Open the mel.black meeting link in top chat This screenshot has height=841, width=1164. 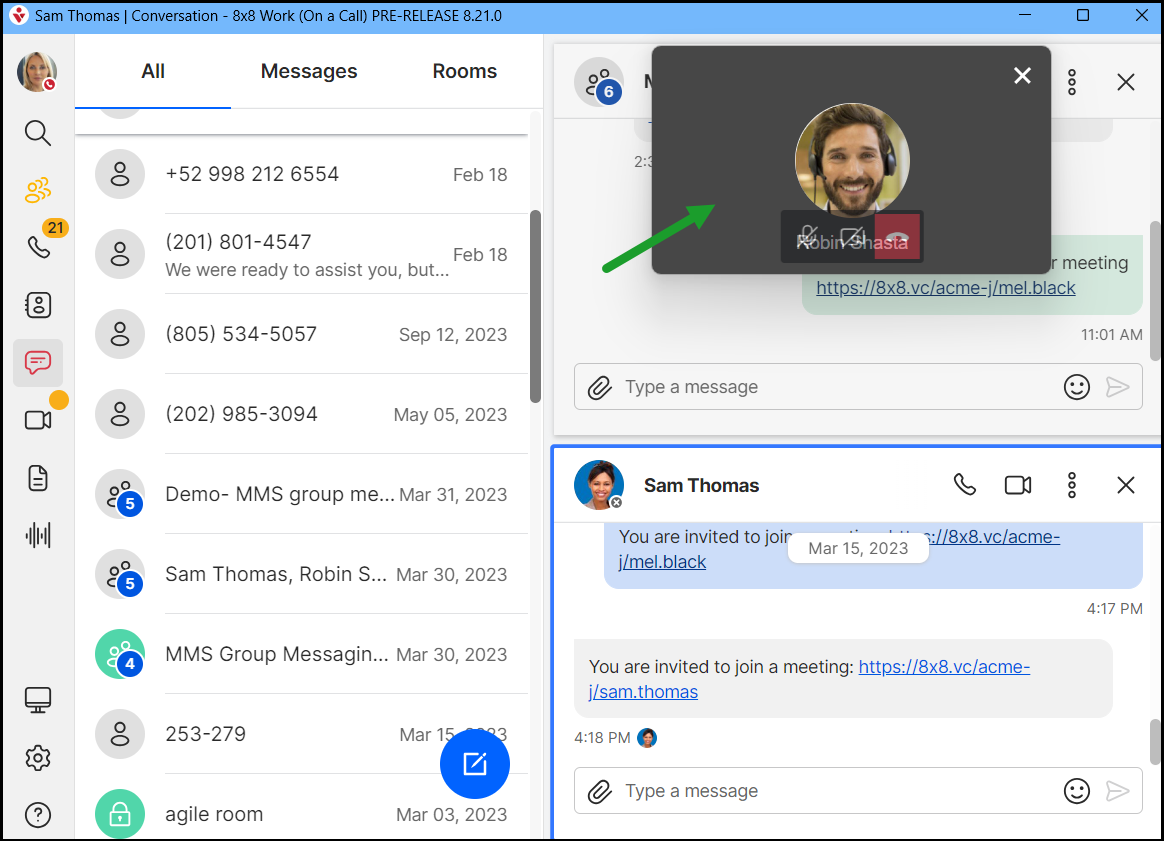pyautogui.click(x=946, y=288)
